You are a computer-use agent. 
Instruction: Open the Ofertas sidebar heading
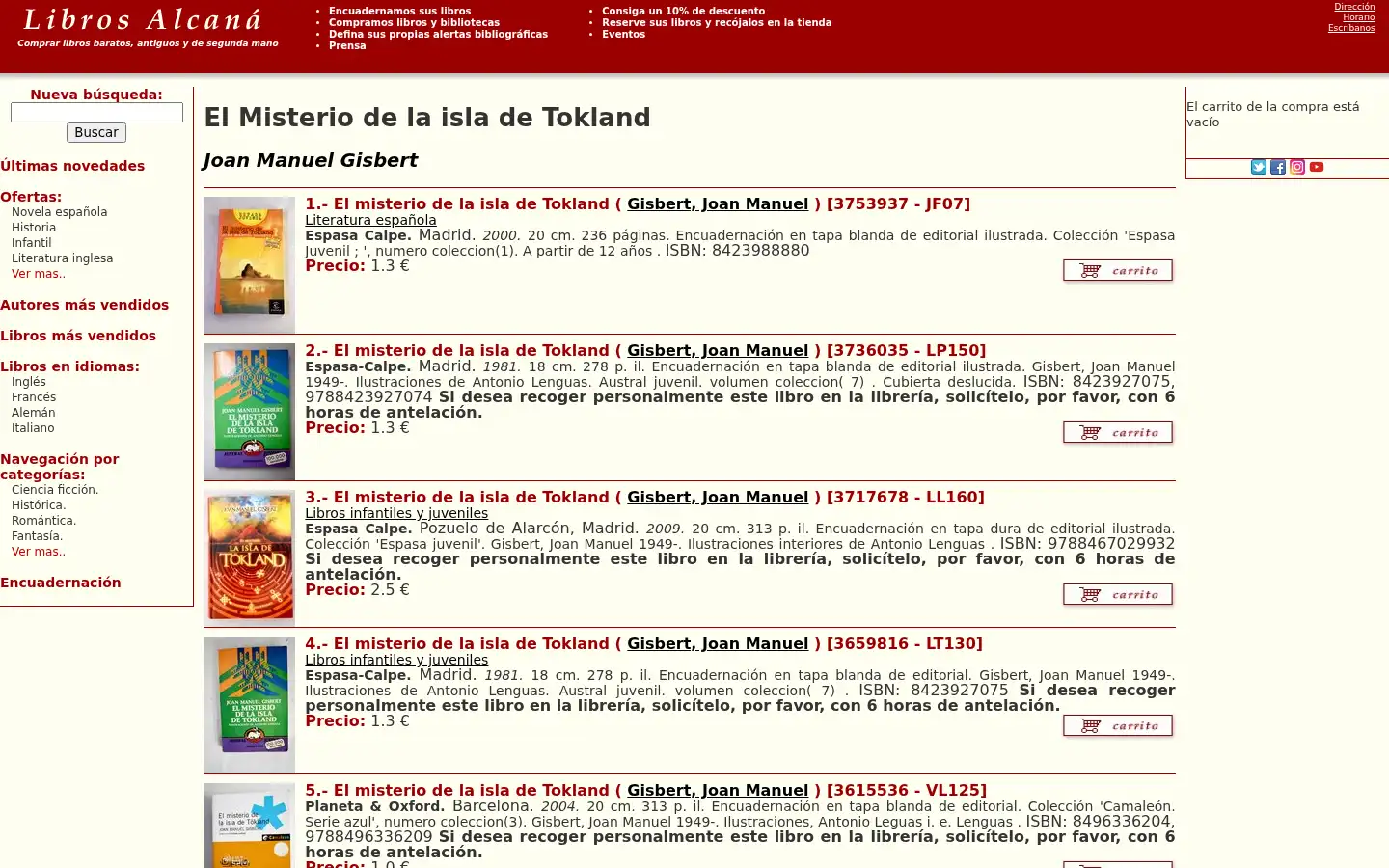click(x=31, y=197)
